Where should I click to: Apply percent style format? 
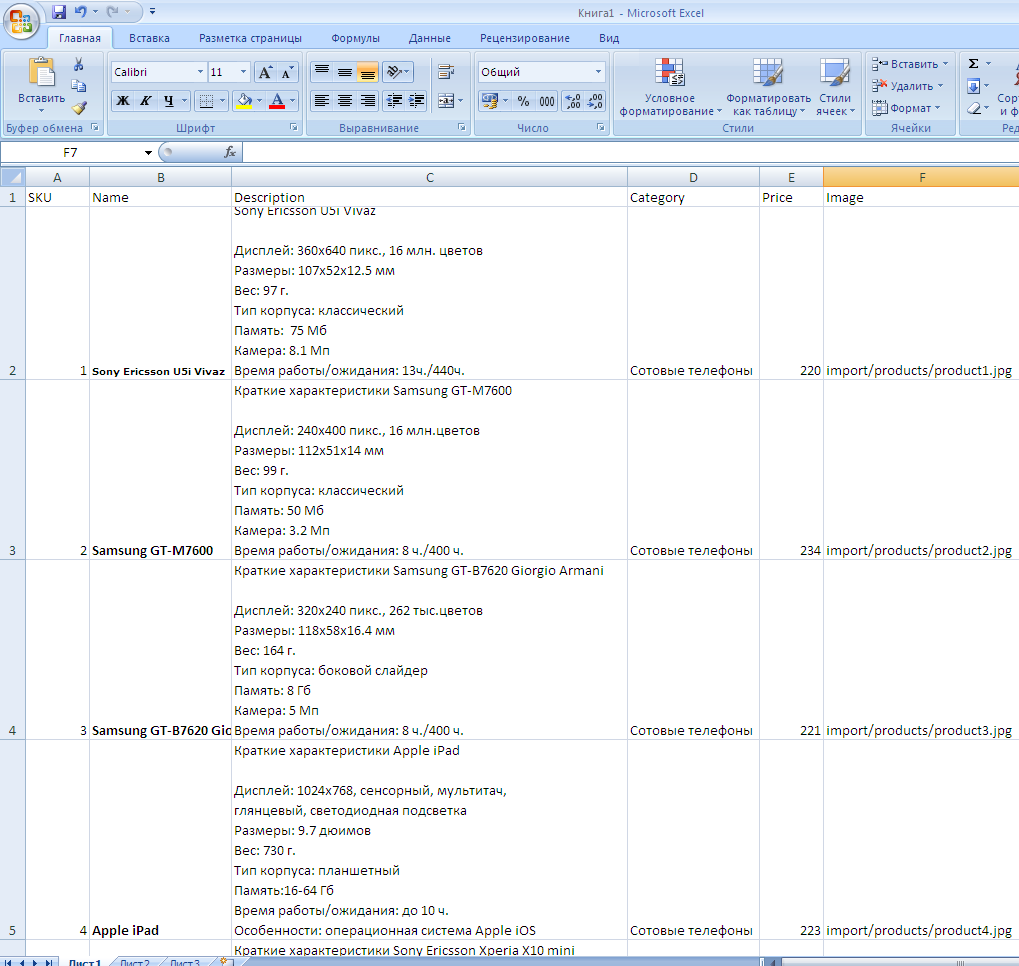[523, 101]
